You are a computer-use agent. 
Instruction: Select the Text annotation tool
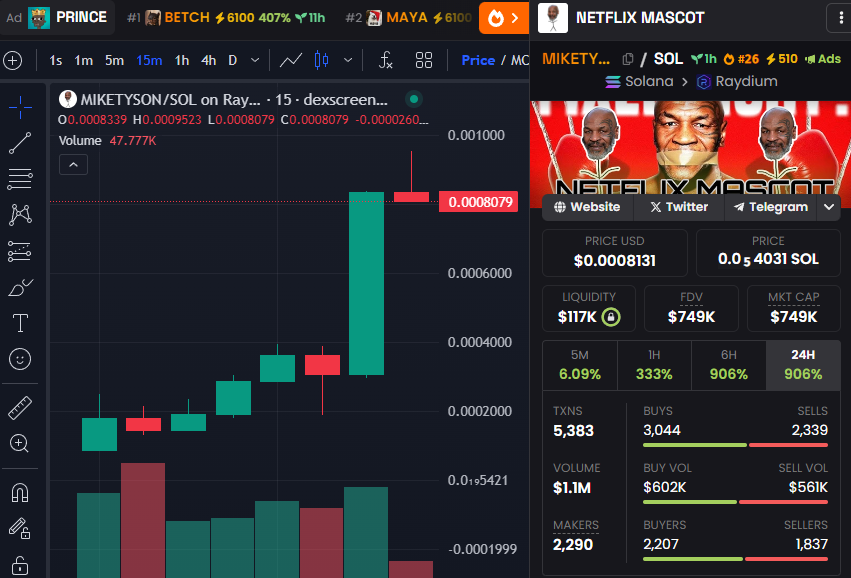point(20,323)
